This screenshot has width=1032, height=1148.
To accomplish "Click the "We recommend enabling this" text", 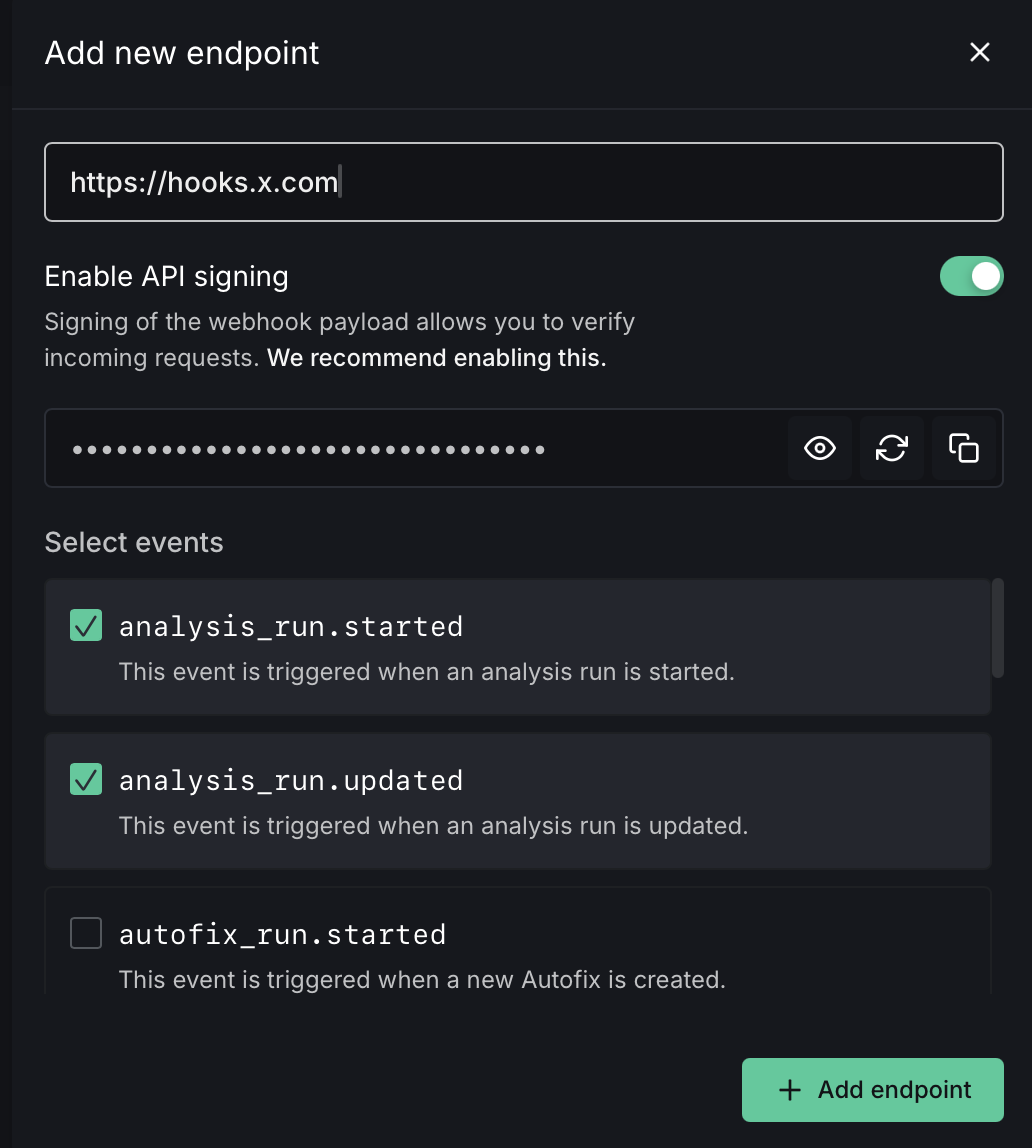I will click(437, 358).
